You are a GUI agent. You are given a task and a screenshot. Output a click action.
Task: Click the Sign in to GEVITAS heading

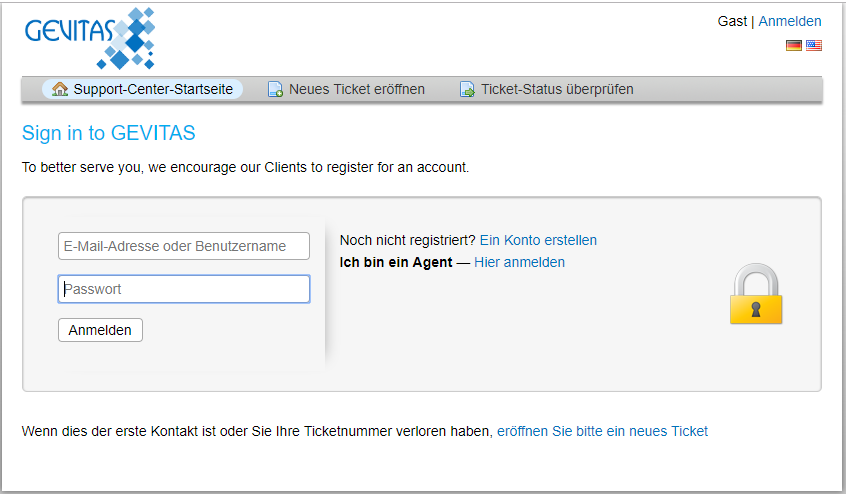[x=108, y=133]
